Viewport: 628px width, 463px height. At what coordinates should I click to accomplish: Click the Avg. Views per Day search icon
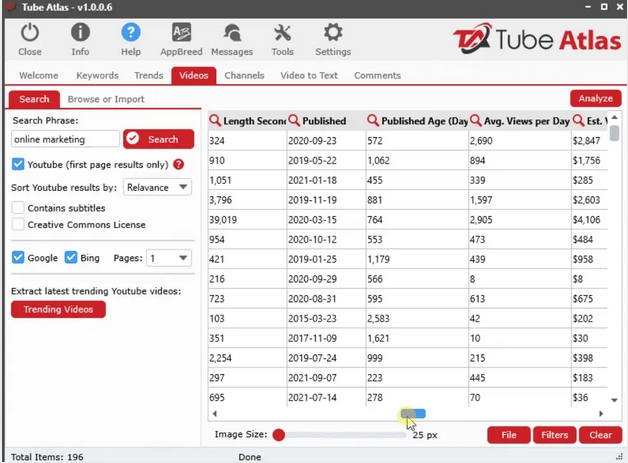(x=476, y=120)
